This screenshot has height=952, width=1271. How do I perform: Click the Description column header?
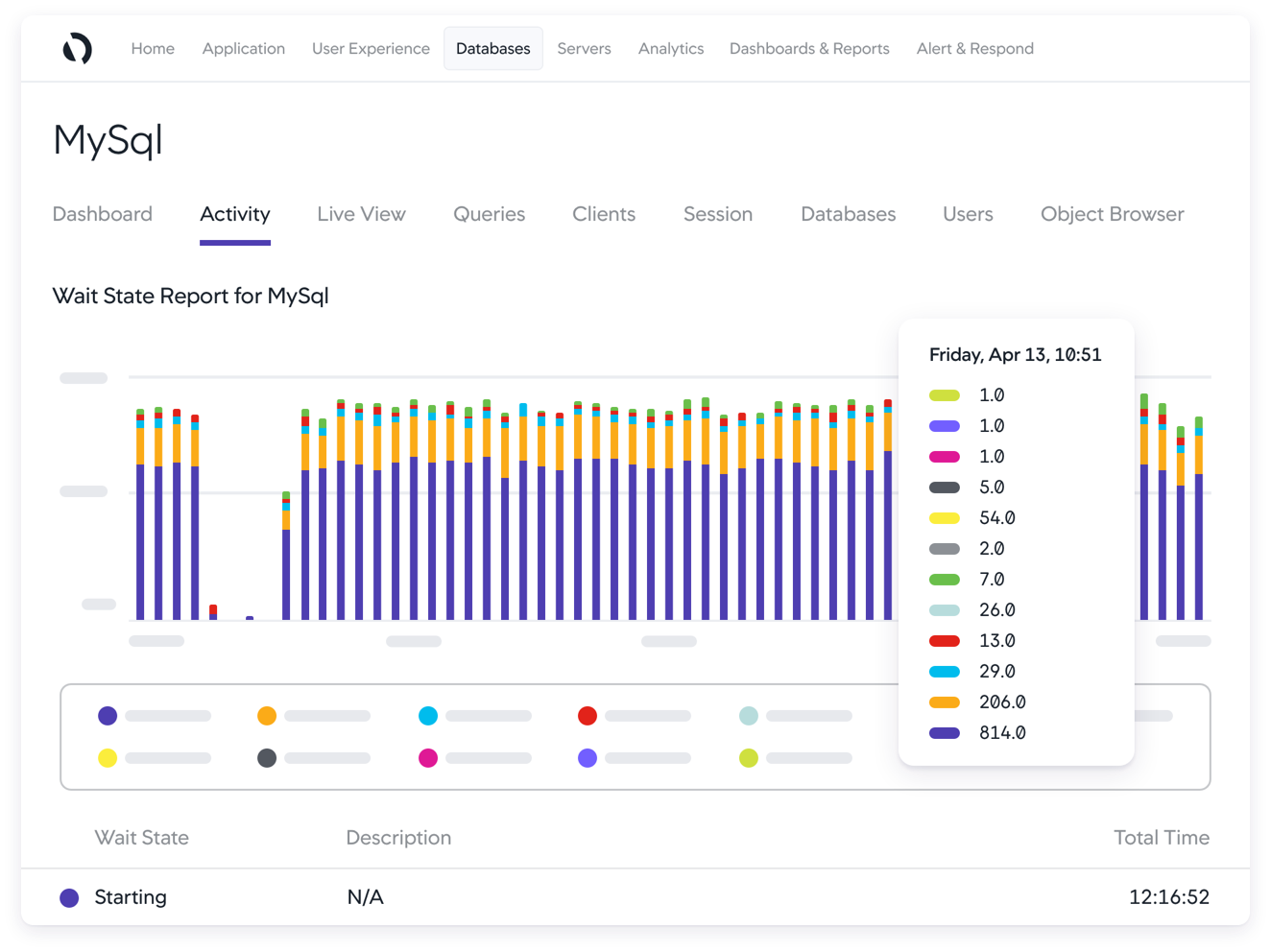[398, 838]
